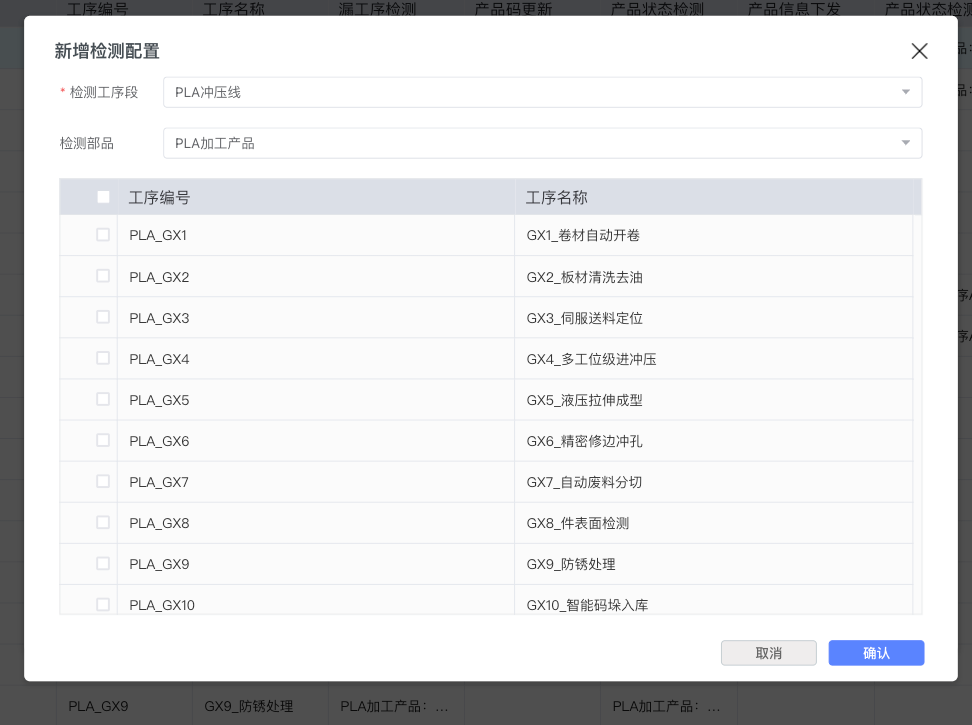Viewport: 972px width, 725px height.
Task: Enable the PLA_GX4 row checkbox
Action: tap(103, 358)
